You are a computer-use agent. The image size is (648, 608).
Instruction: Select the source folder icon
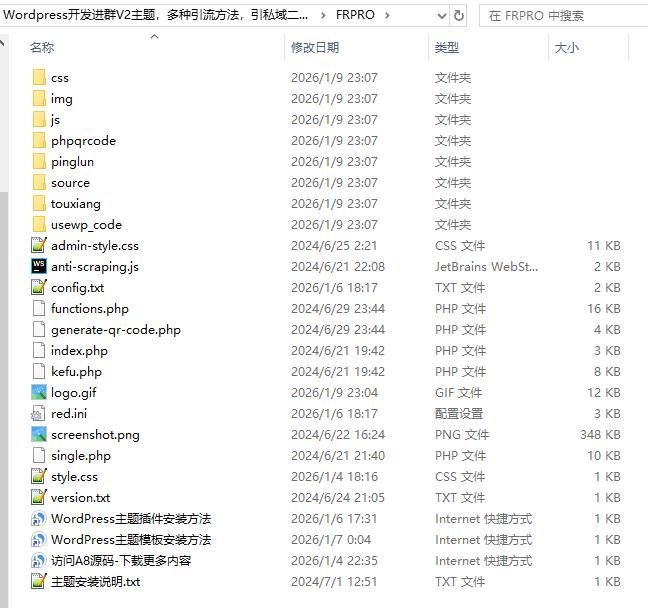click(x=39, y=182)
